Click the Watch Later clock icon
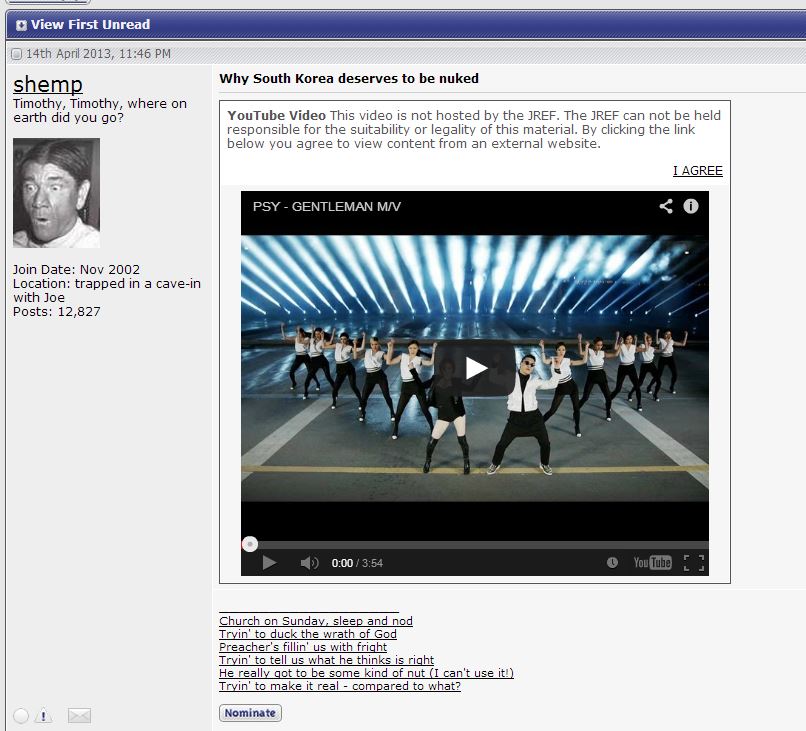 (x=612, y=563)
